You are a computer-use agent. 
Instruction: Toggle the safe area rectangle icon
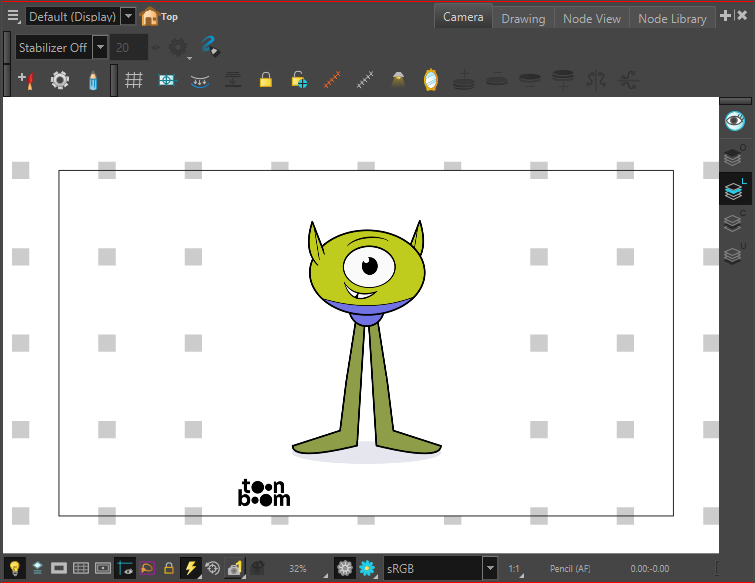click(x=59, y=569)
